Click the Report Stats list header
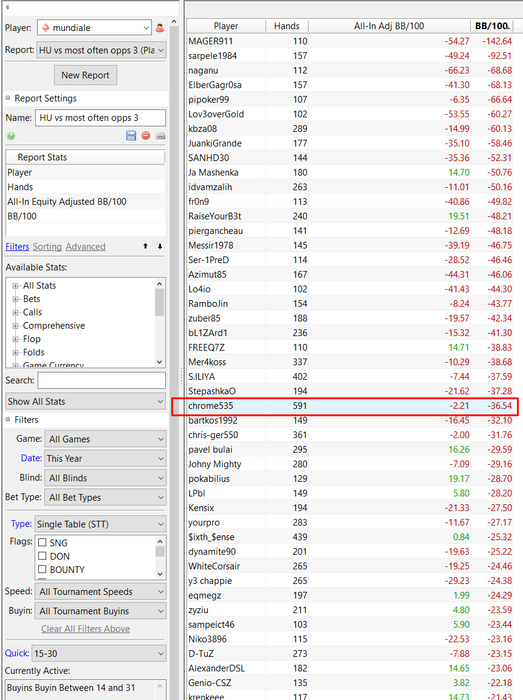 point(85,157)
